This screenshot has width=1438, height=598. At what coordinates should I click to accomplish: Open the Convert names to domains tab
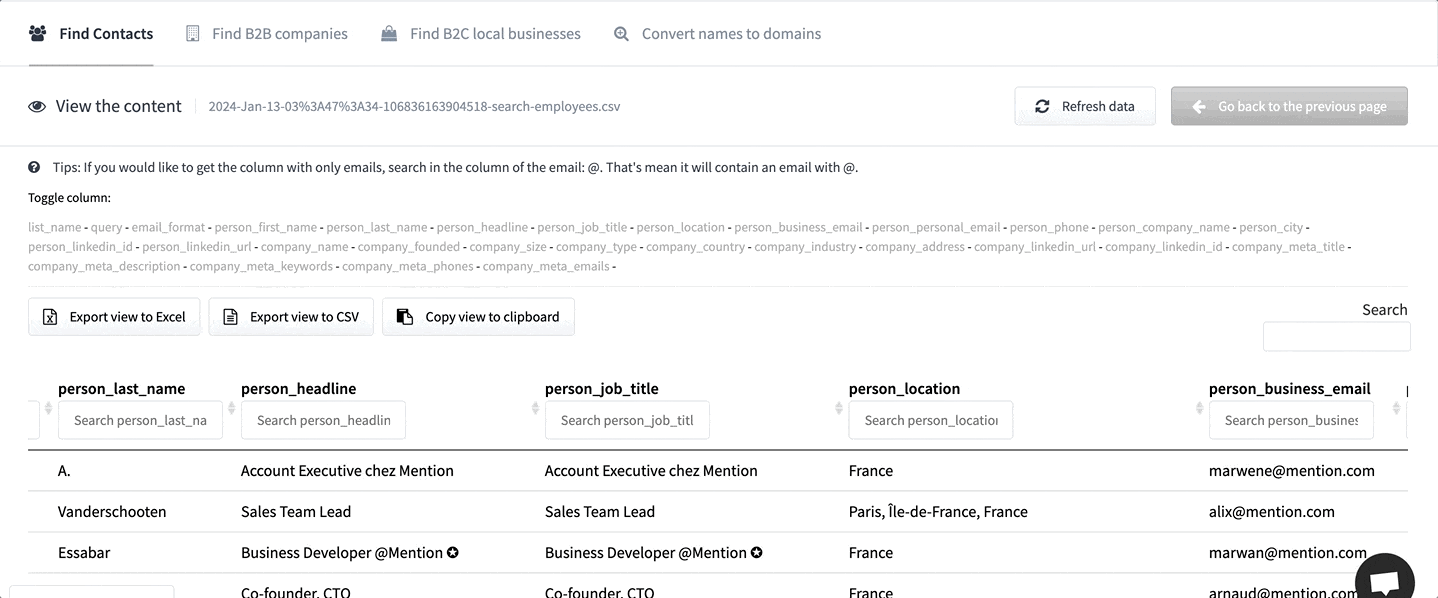731,33
